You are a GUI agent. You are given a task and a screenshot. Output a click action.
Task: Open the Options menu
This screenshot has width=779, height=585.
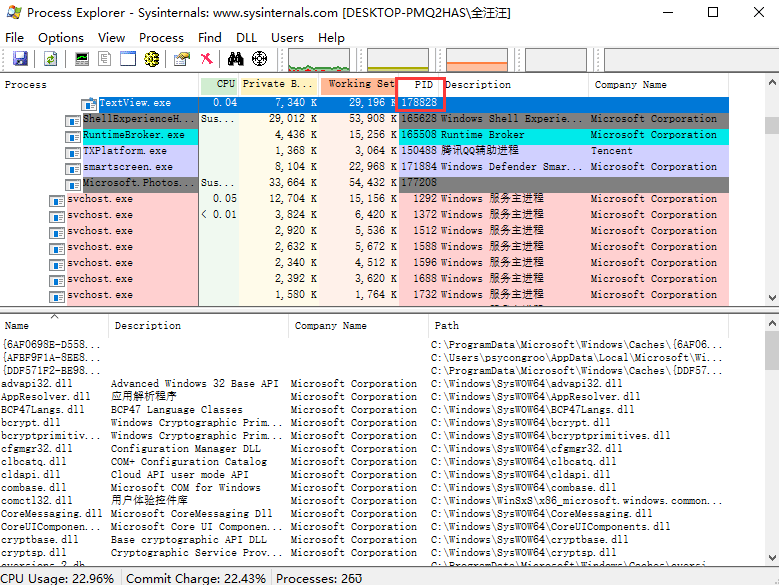pyautogui.click(x=61, y=38)
